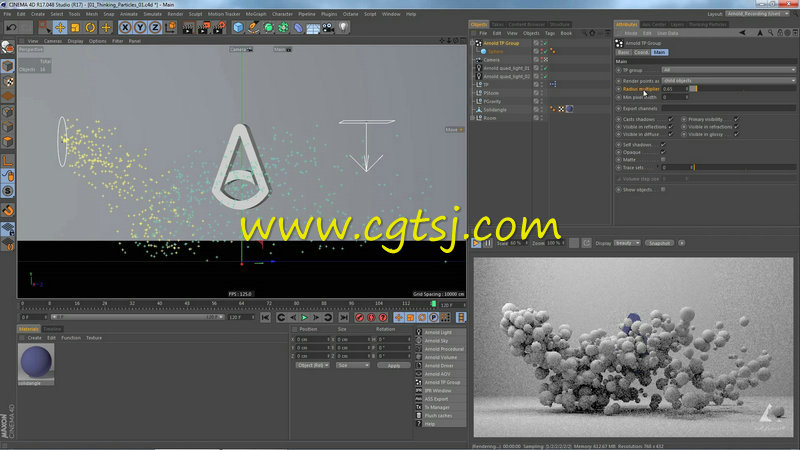Click the Apply coordinates button
The width and height of the screenshot is (800, 450).
(393, 365)
